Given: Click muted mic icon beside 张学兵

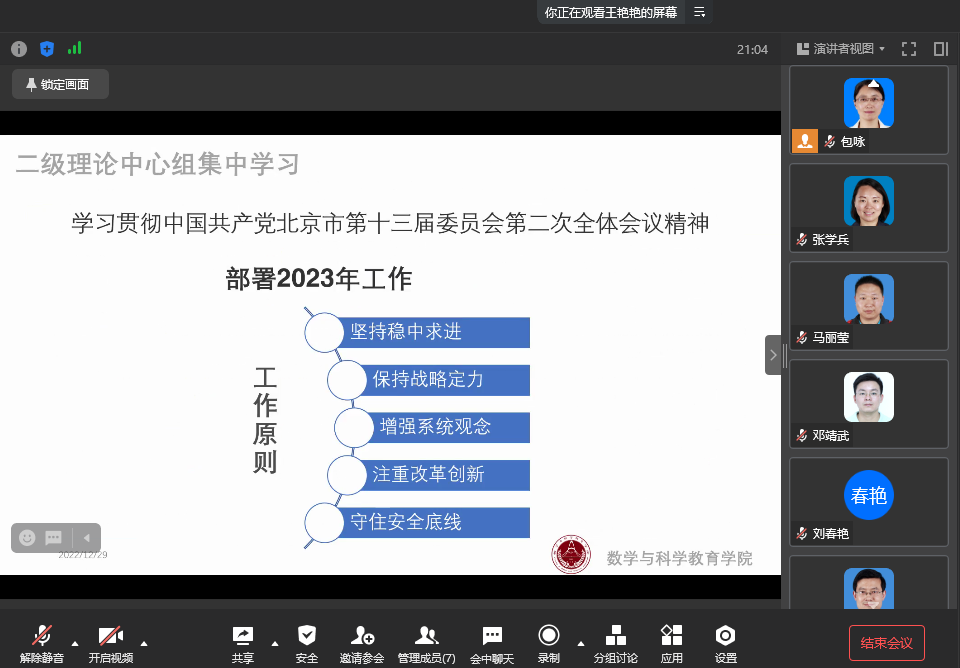Looking at the screenshot, I should pyautogui.click(x=801, y=239).
